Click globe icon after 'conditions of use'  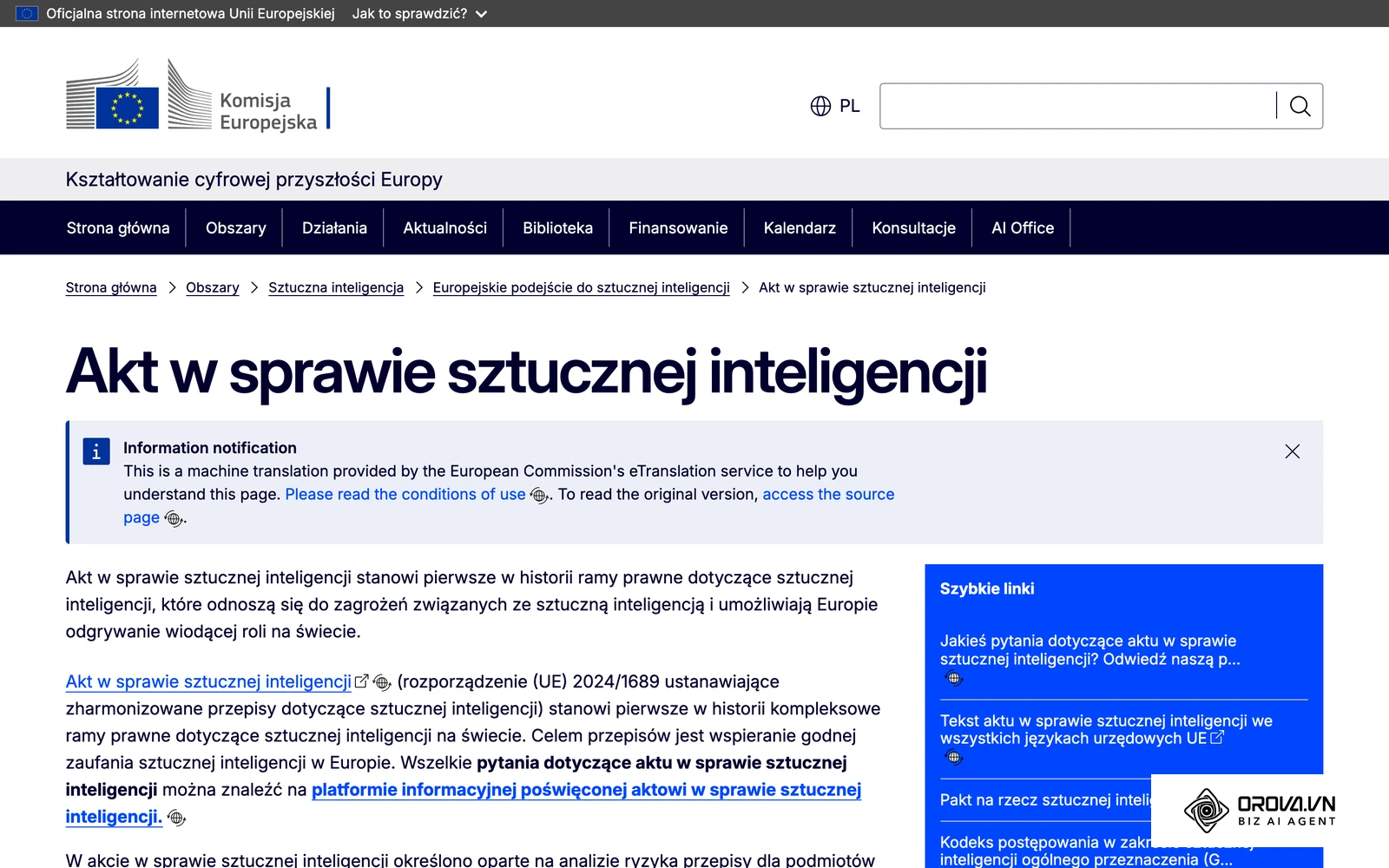point(538,496)
